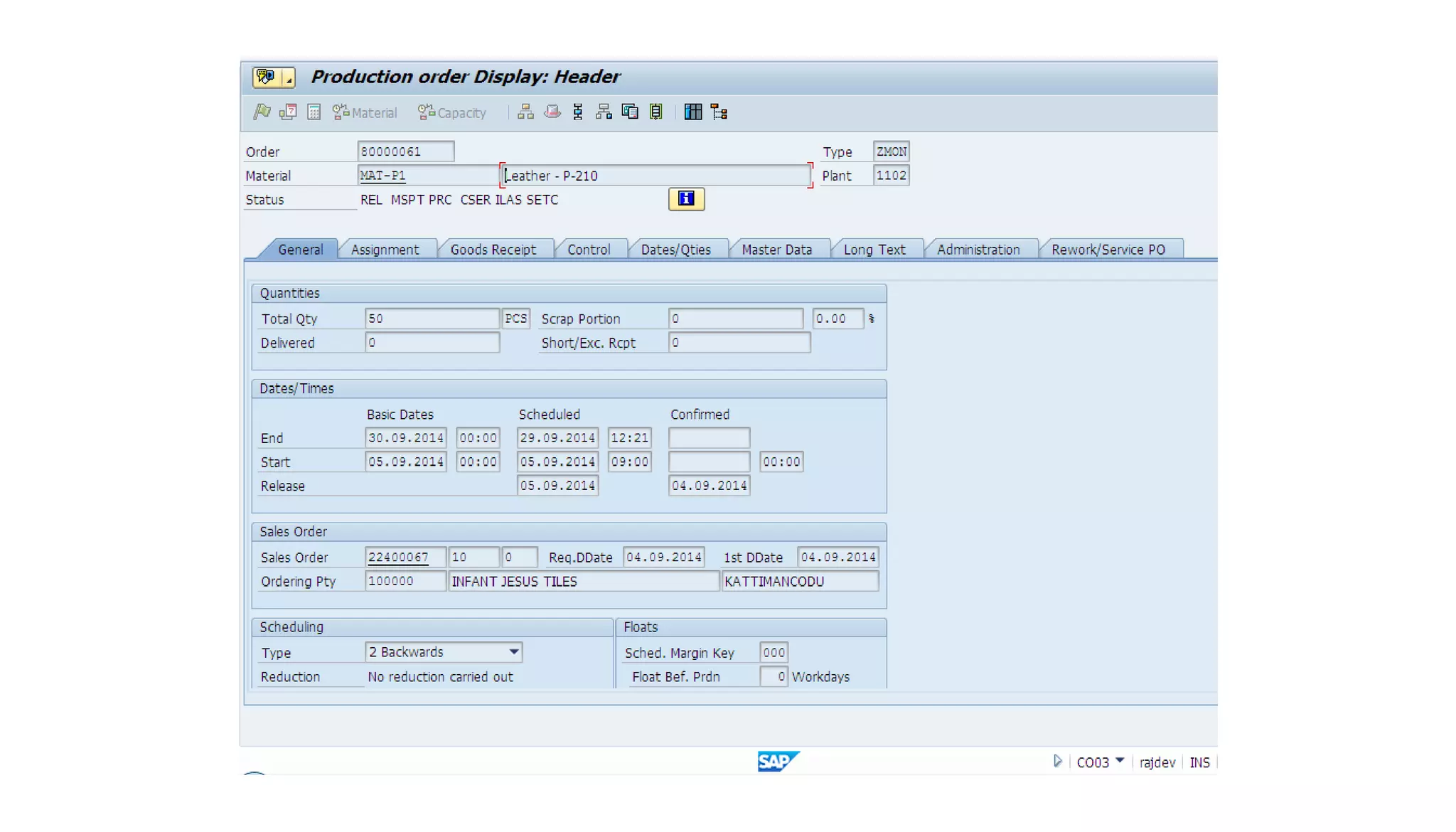Viewport: 1456px width, 832px height.
Task: Expand the Scheduling Type Backwards dropdown
Action: coord(513,652)
